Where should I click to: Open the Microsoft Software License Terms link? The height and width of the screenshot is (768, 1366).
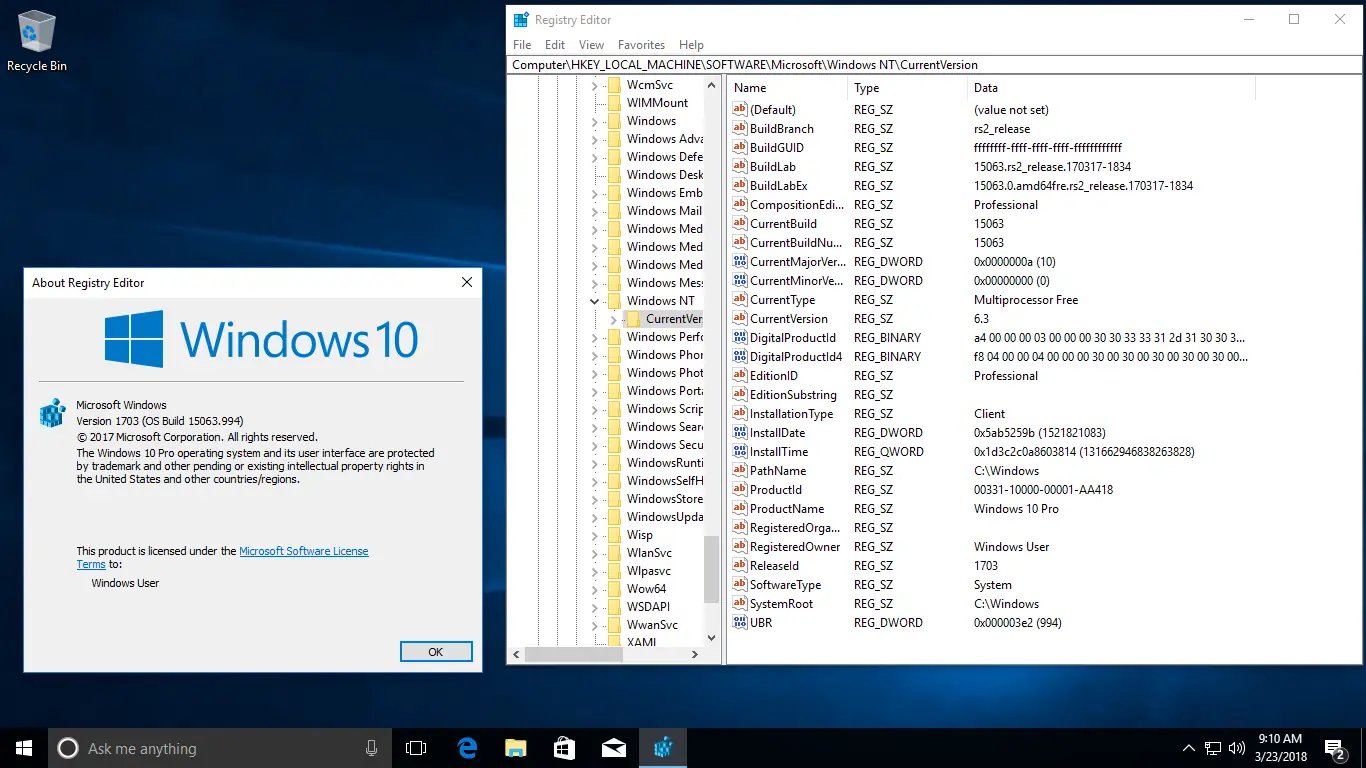(x=303, y=551)
